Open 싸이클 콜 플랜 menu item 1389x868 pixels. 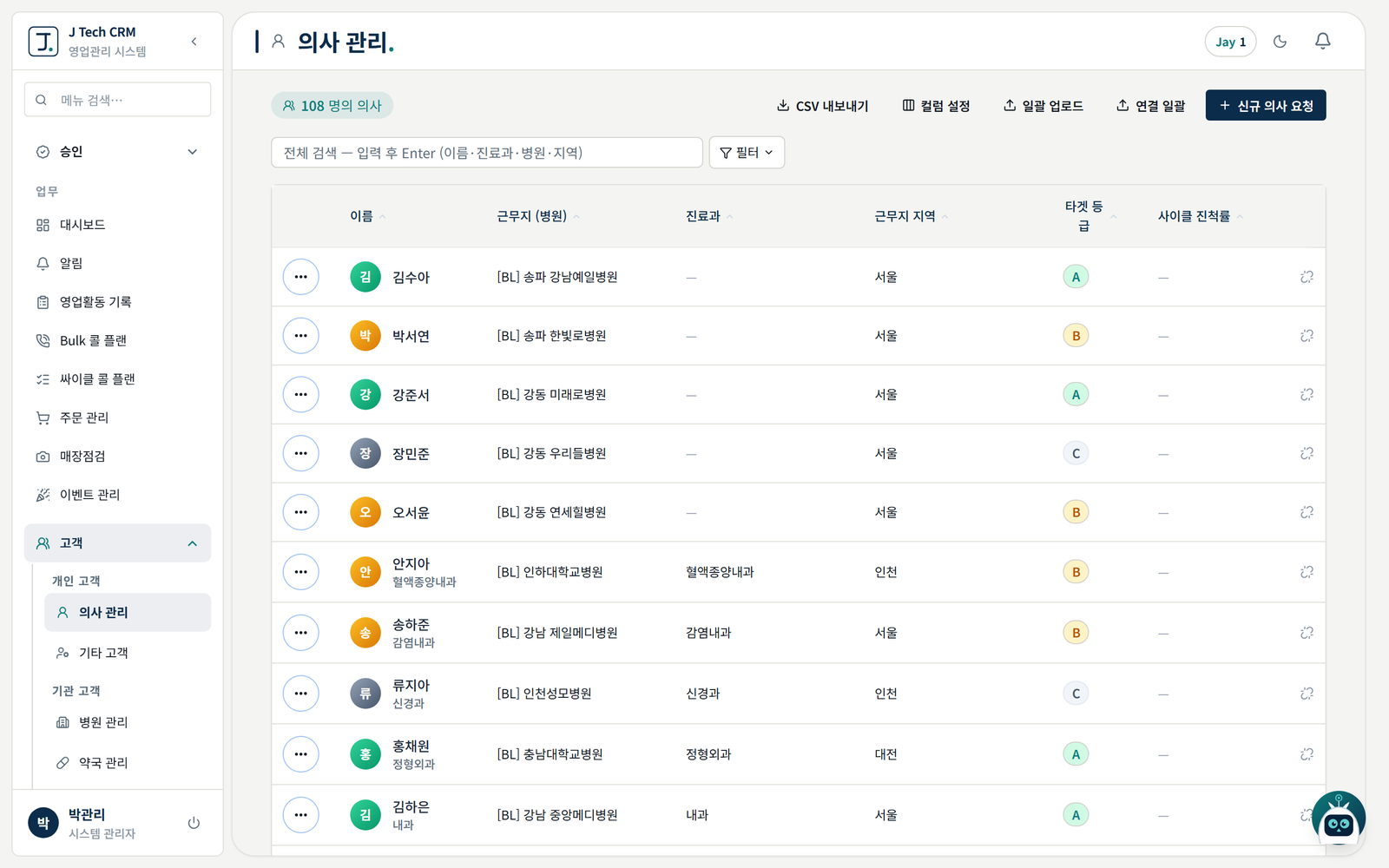click(x=117, y=379)
